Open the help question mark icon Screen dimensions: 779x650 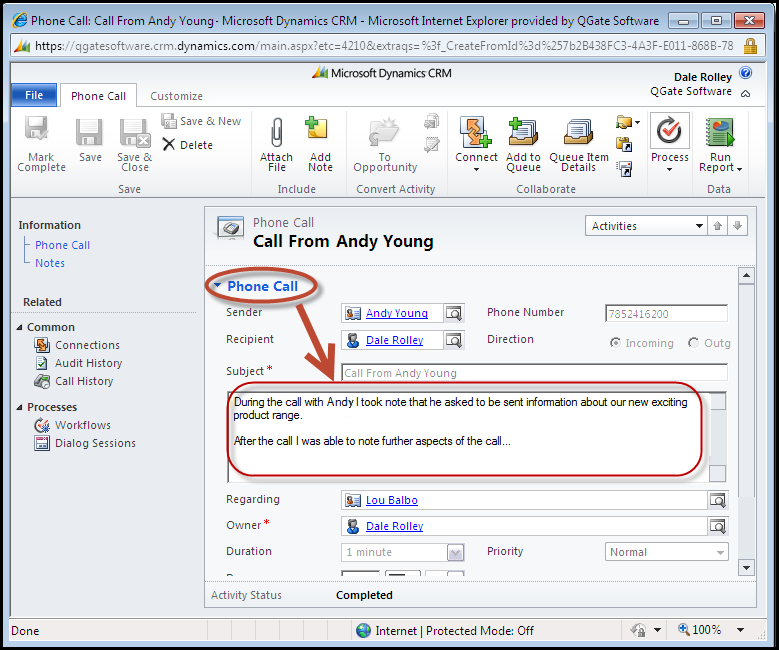point(745,73)
